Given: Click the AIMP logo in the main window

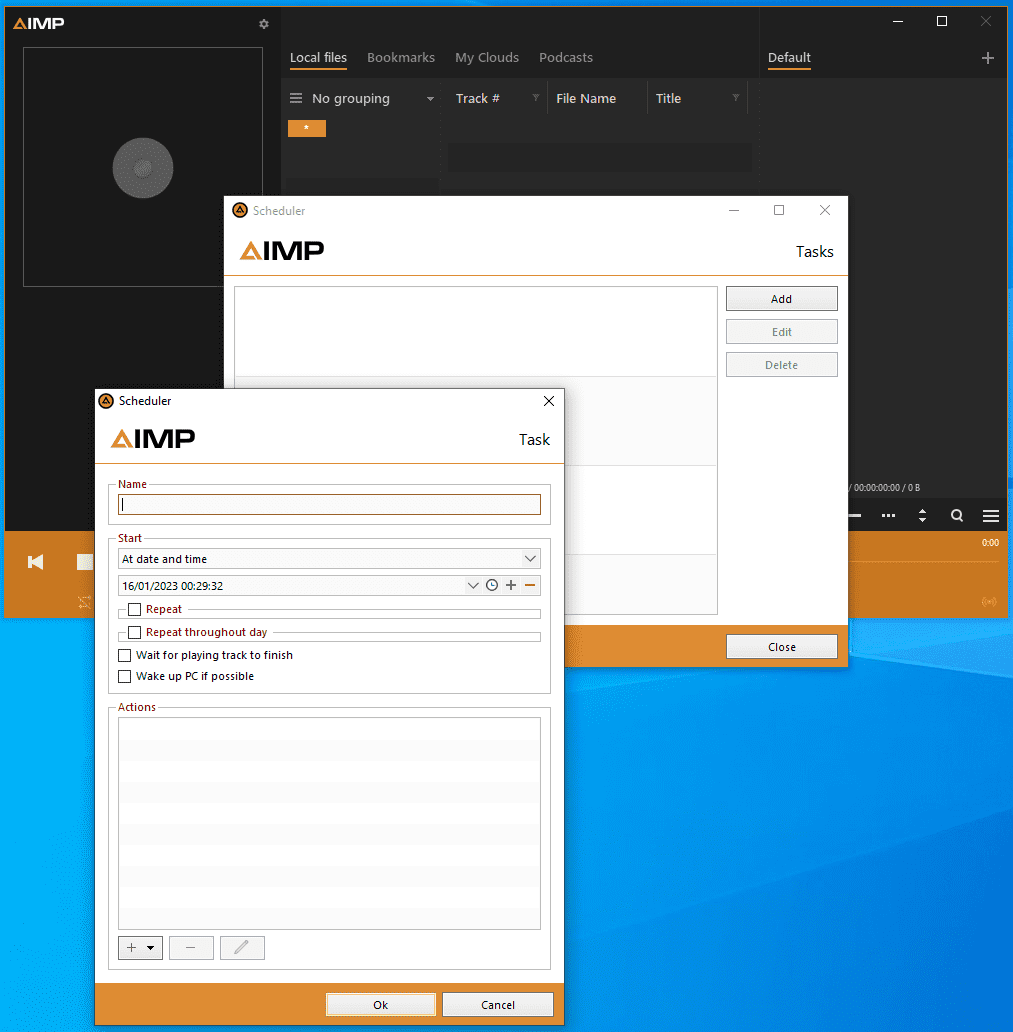Looking at the screenshot, I should [x=39, y=24].
